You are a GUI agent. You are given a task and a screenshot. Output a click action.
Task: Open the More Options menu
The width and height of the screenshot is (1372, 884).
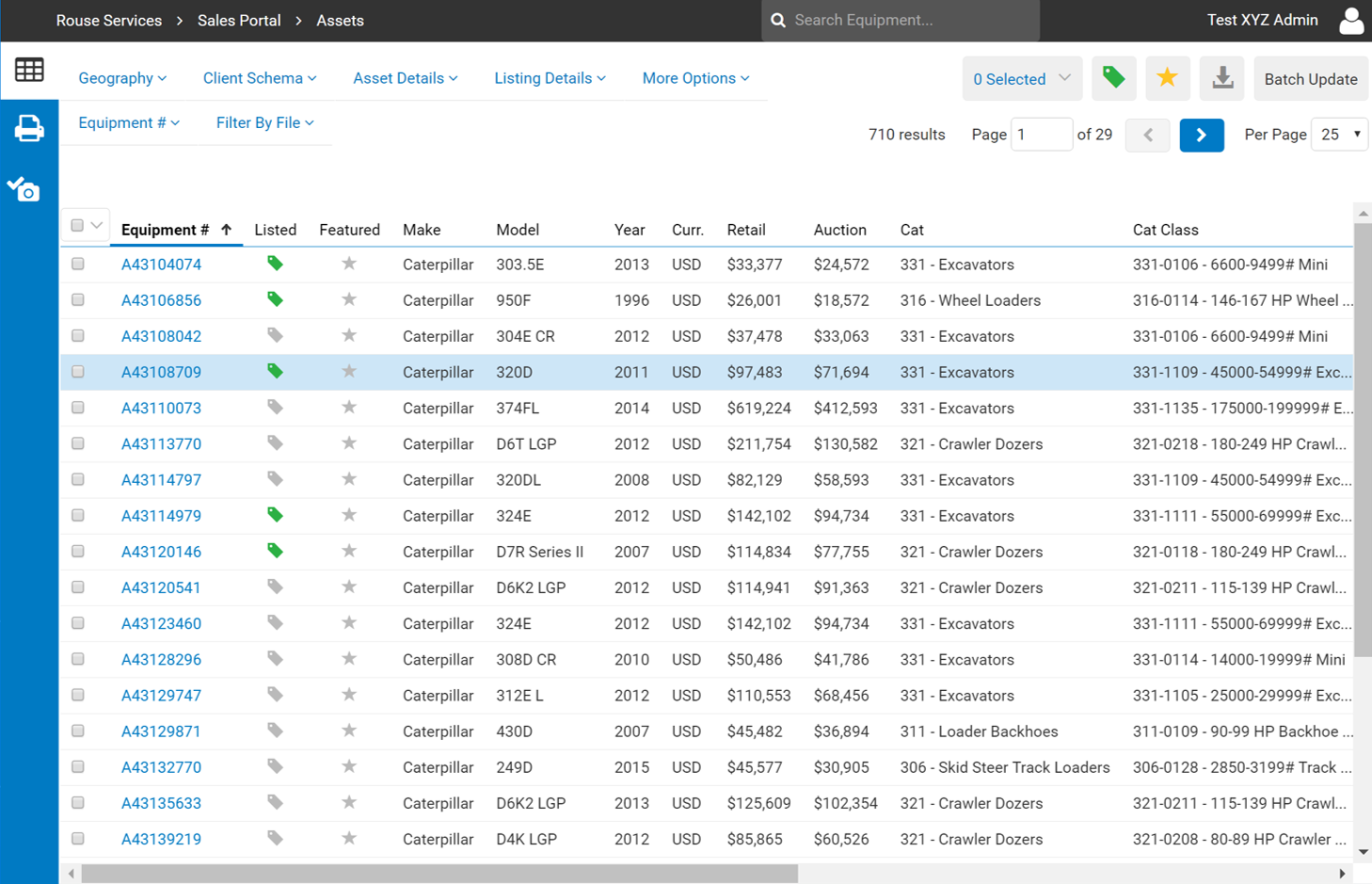coord(695,78)
